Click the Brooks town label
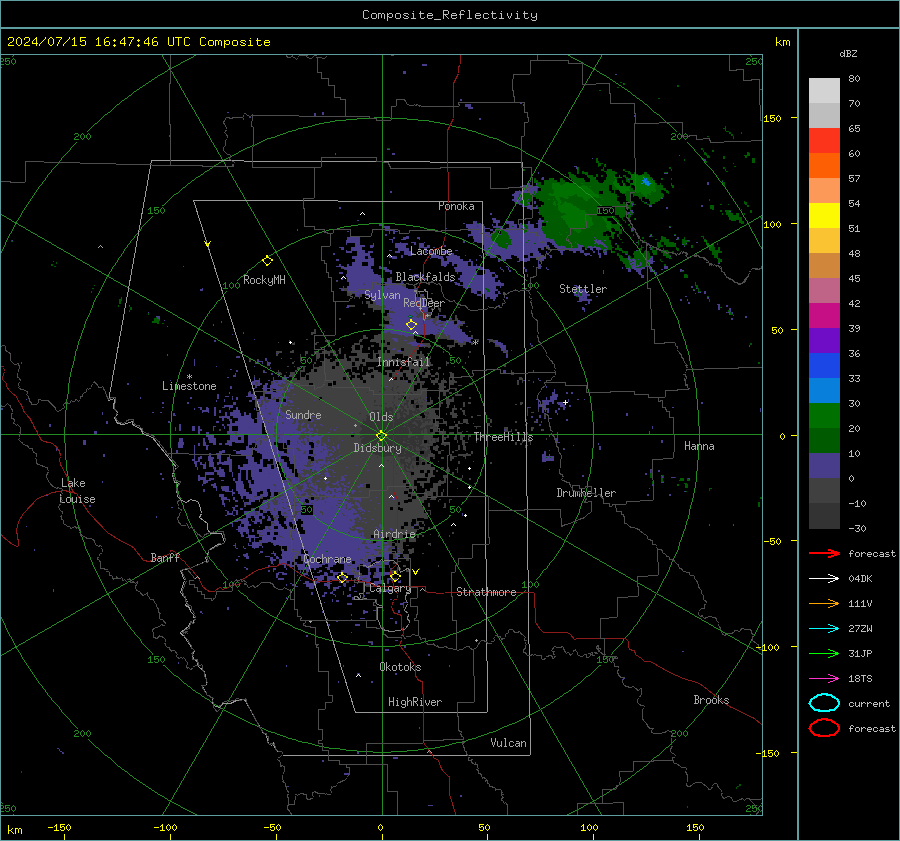Viewport: 900px width, 841px height. click(x=711, y=700)
